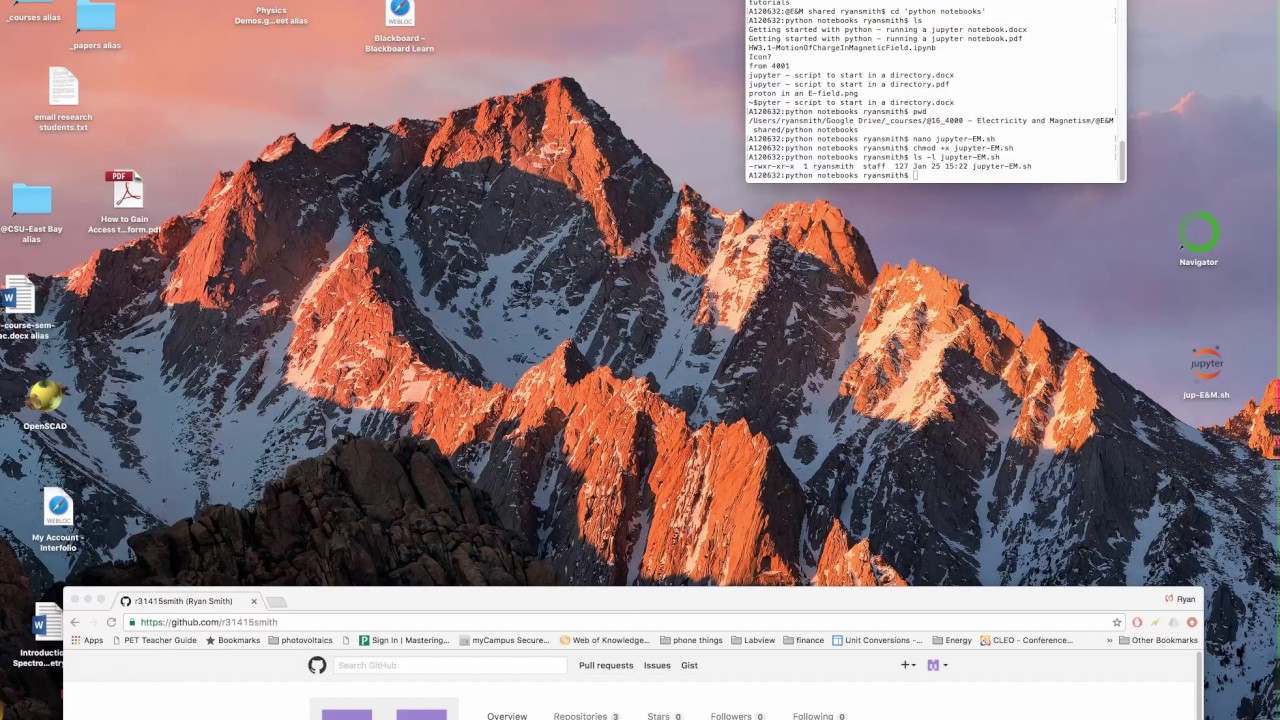Open a new Chrome tab

(277, 601)
